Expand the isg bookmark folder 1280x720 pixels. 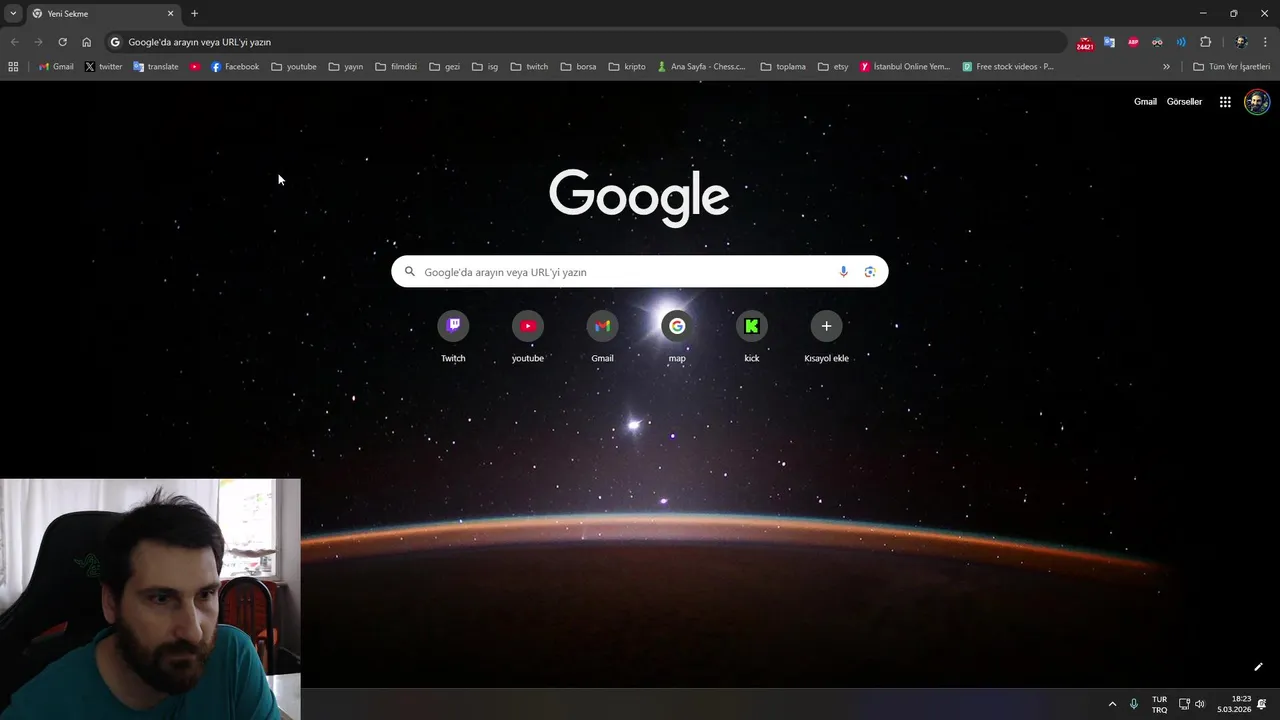[485, 67]
